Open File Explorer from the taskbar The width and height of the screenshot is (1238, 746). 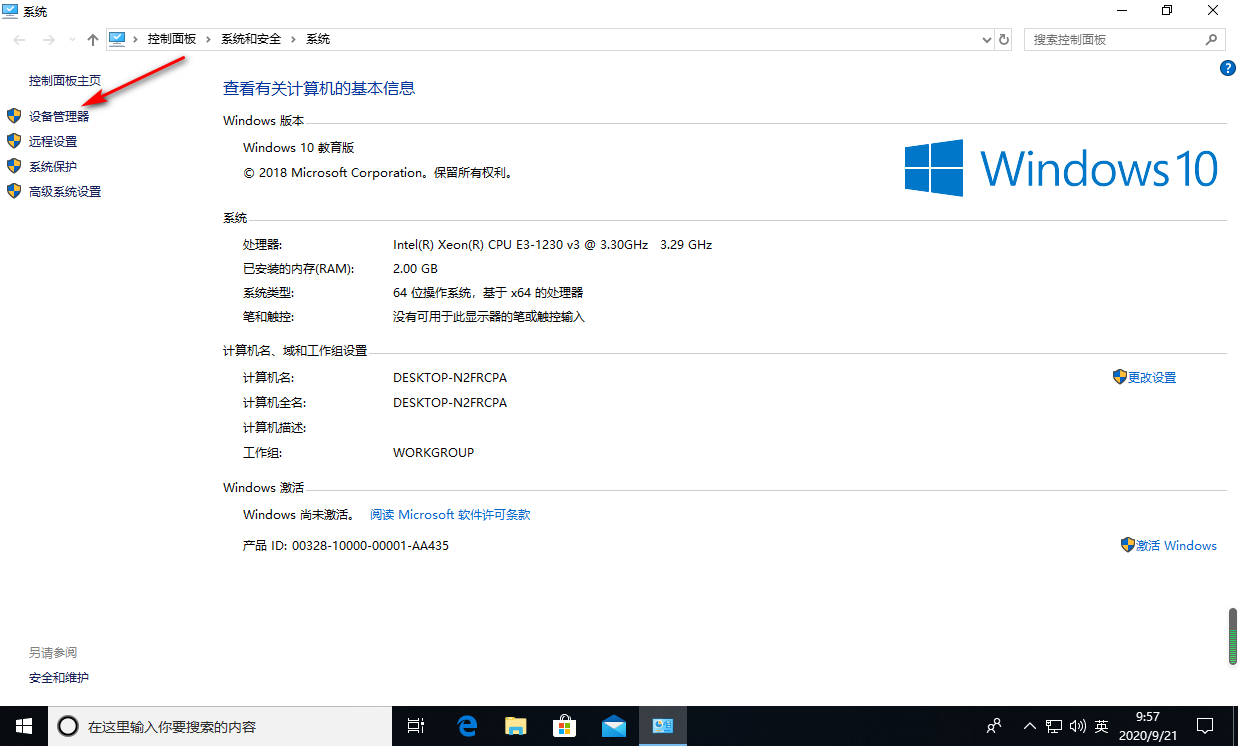click(x=516, y=726)
